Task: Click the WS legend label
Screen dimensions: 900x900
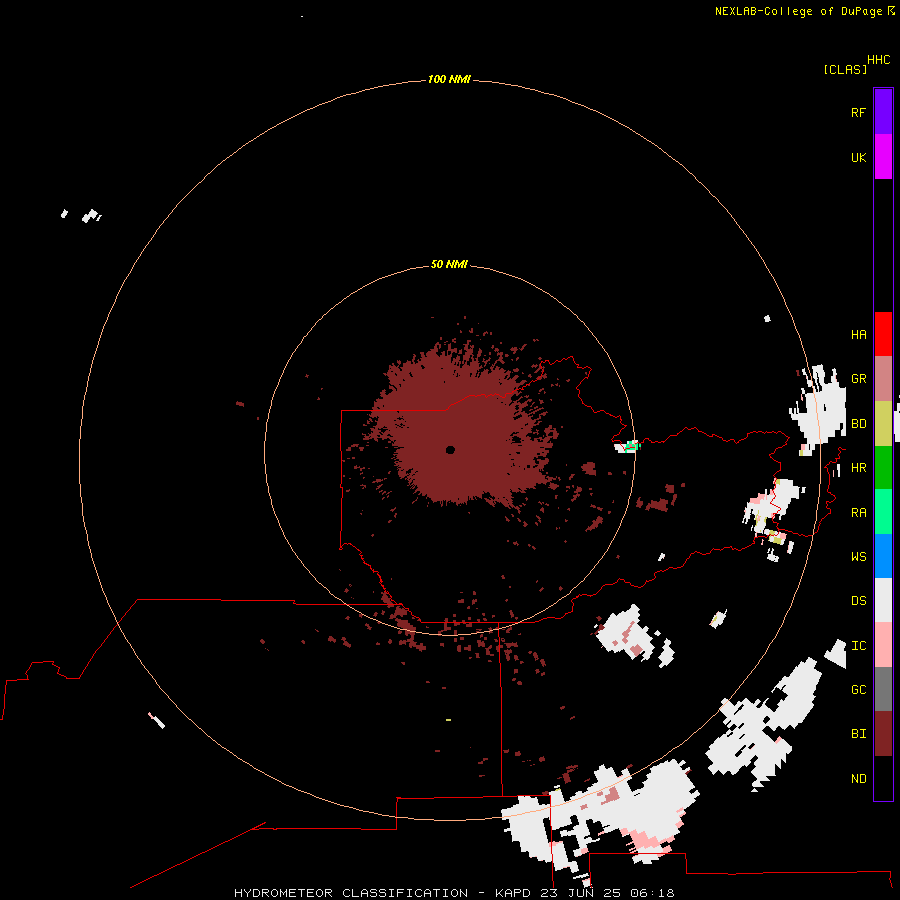Action: click(x=858, y=556)
